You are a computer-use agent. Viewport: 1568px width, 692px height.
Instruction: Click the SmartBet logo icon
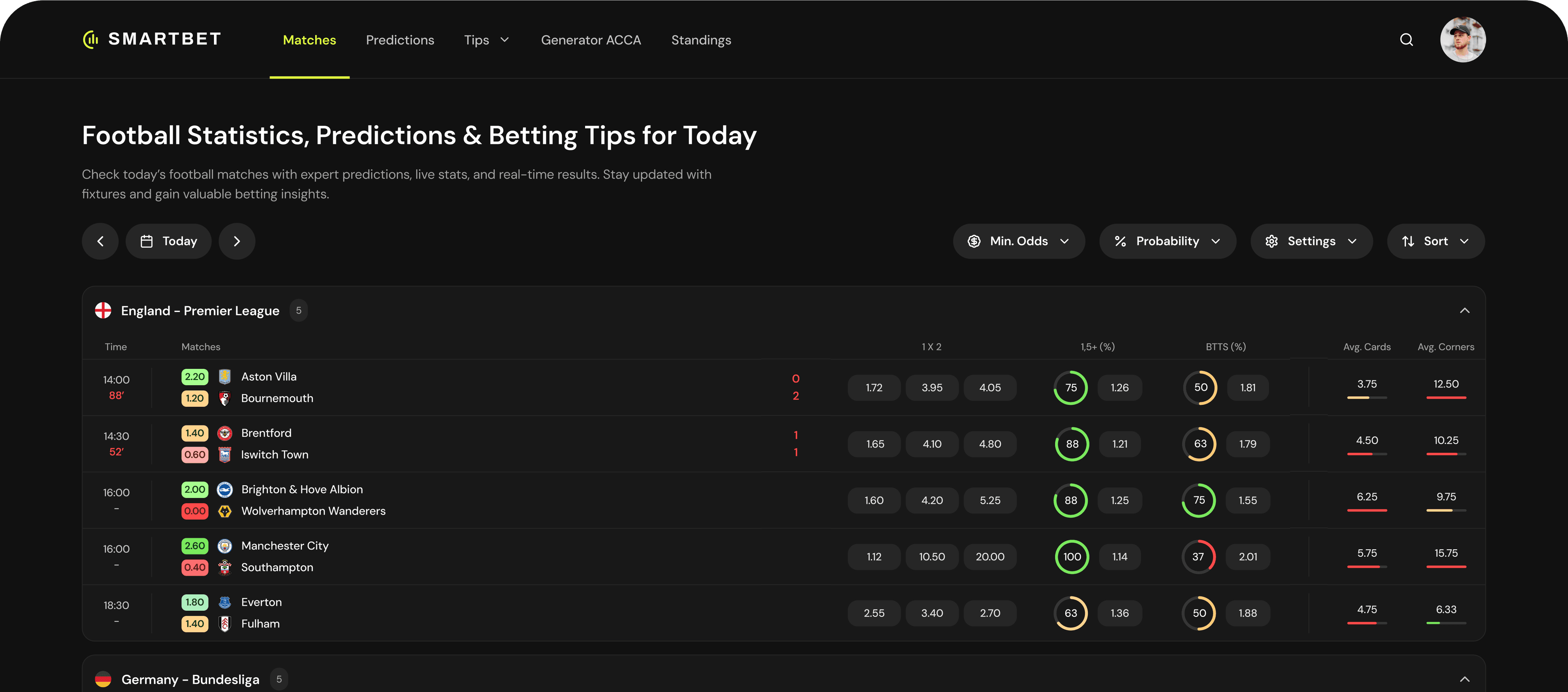pyautogui.click(x=91, y=40)
